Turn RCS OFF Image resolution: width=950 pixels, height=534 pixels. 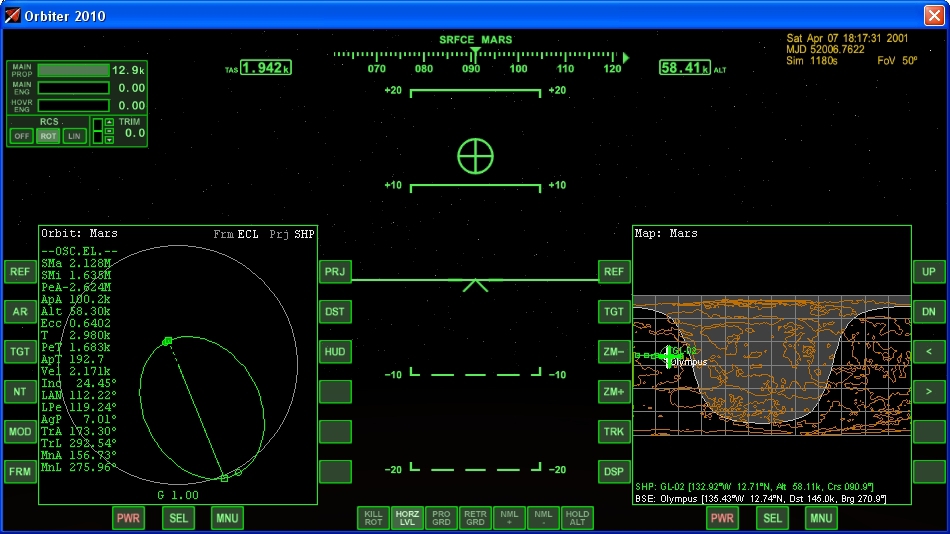(x=21, y=136)
